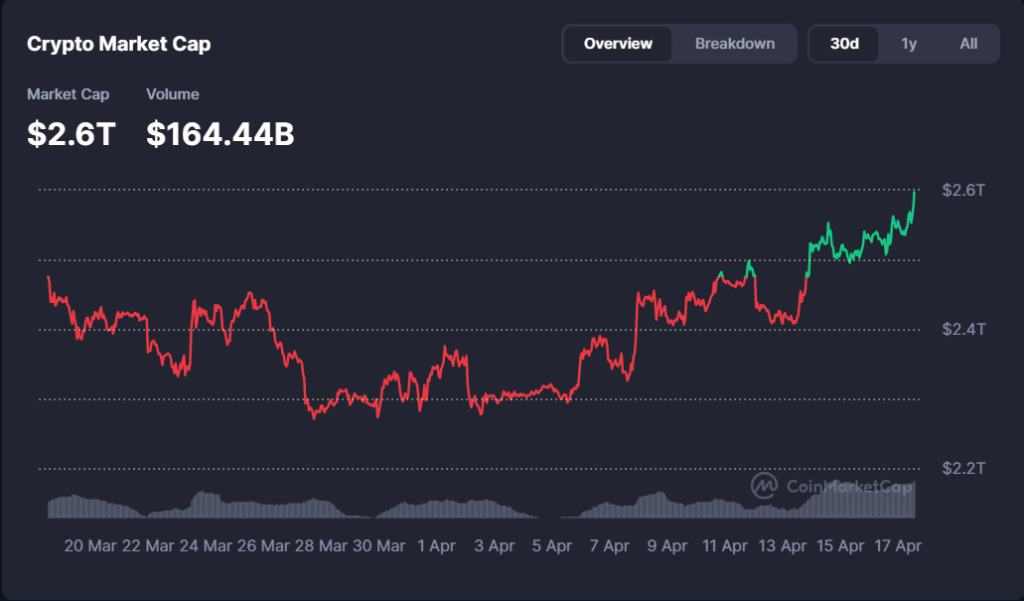
Task: Show All time range data
Action: [x=968, y=44]
